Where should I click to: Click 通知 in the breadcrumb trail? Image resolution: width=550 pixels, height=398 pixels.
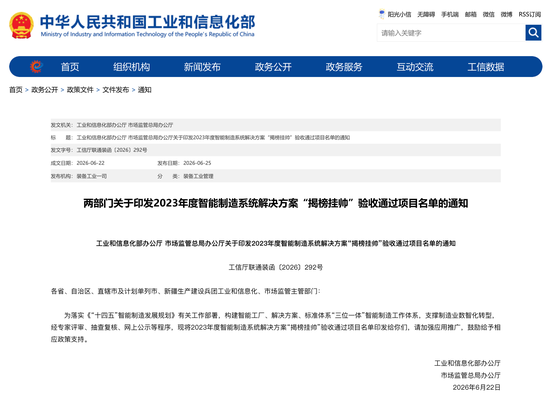[x=145, y=90]
